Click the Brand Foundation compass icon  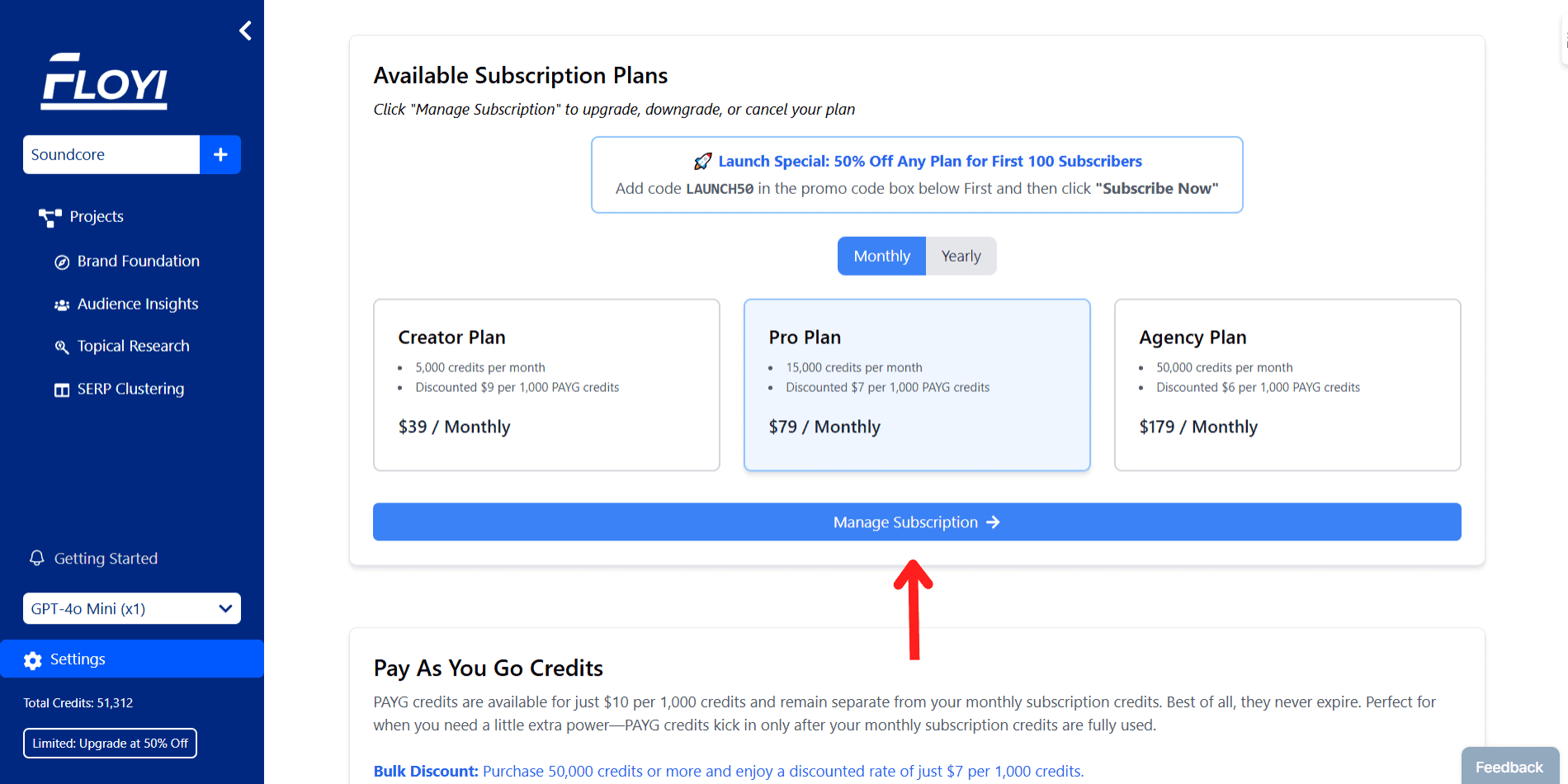(62, 262)
